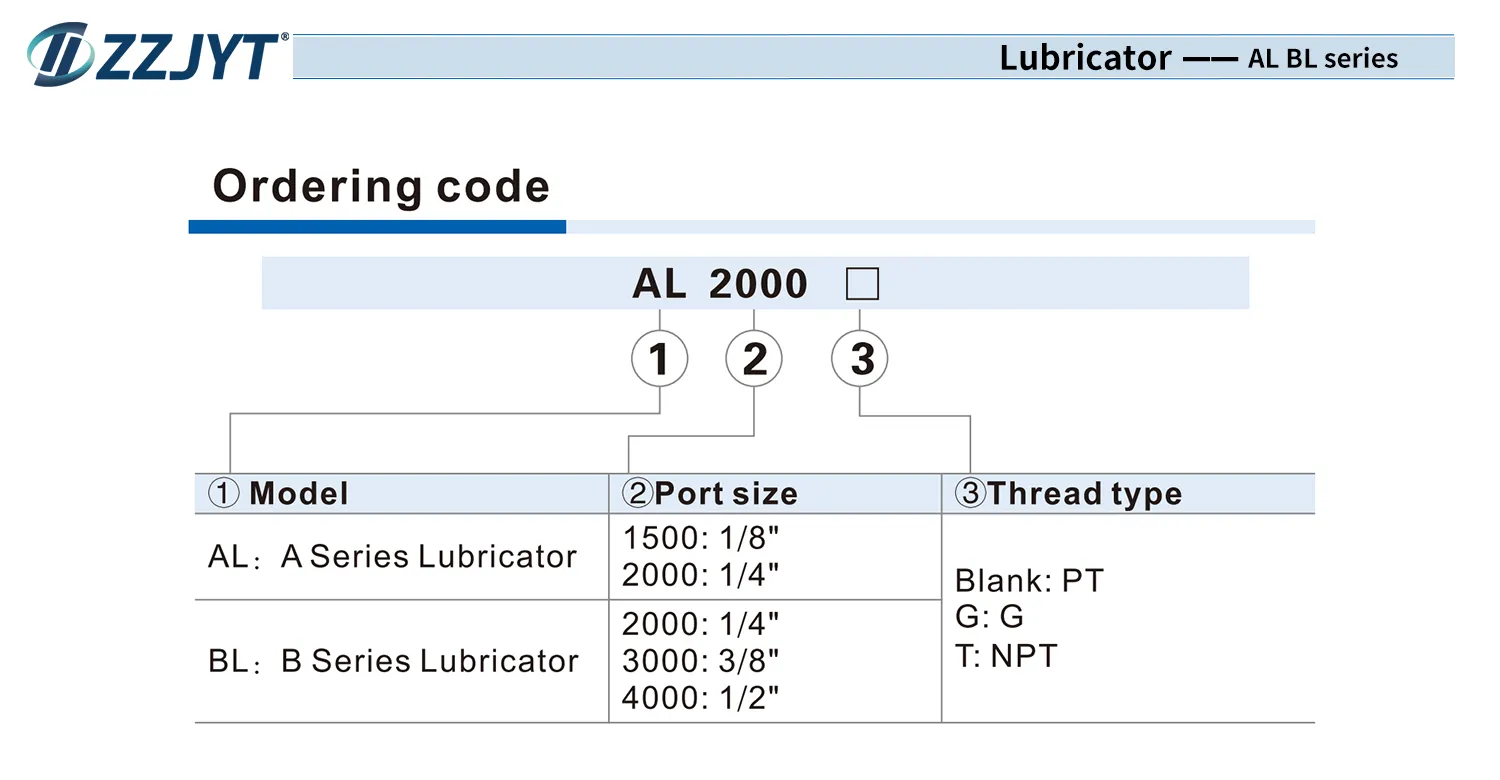Viewport: 1500px width, 780px height.
Task: Click the 1500: 1/8" port size entry
Action: [x=700, y=538]
